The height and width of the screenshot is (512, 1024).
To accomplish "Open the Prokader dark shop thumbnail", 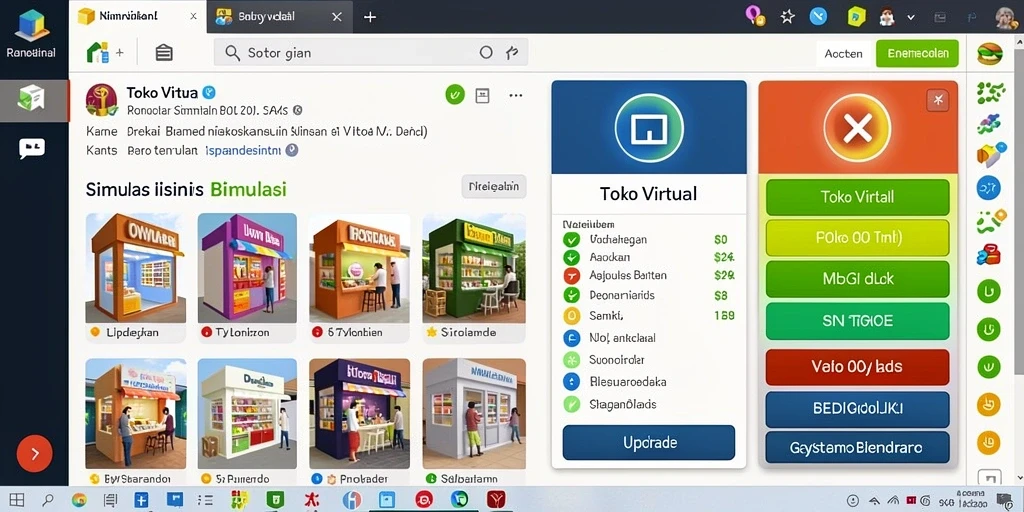I will point(359,413).
